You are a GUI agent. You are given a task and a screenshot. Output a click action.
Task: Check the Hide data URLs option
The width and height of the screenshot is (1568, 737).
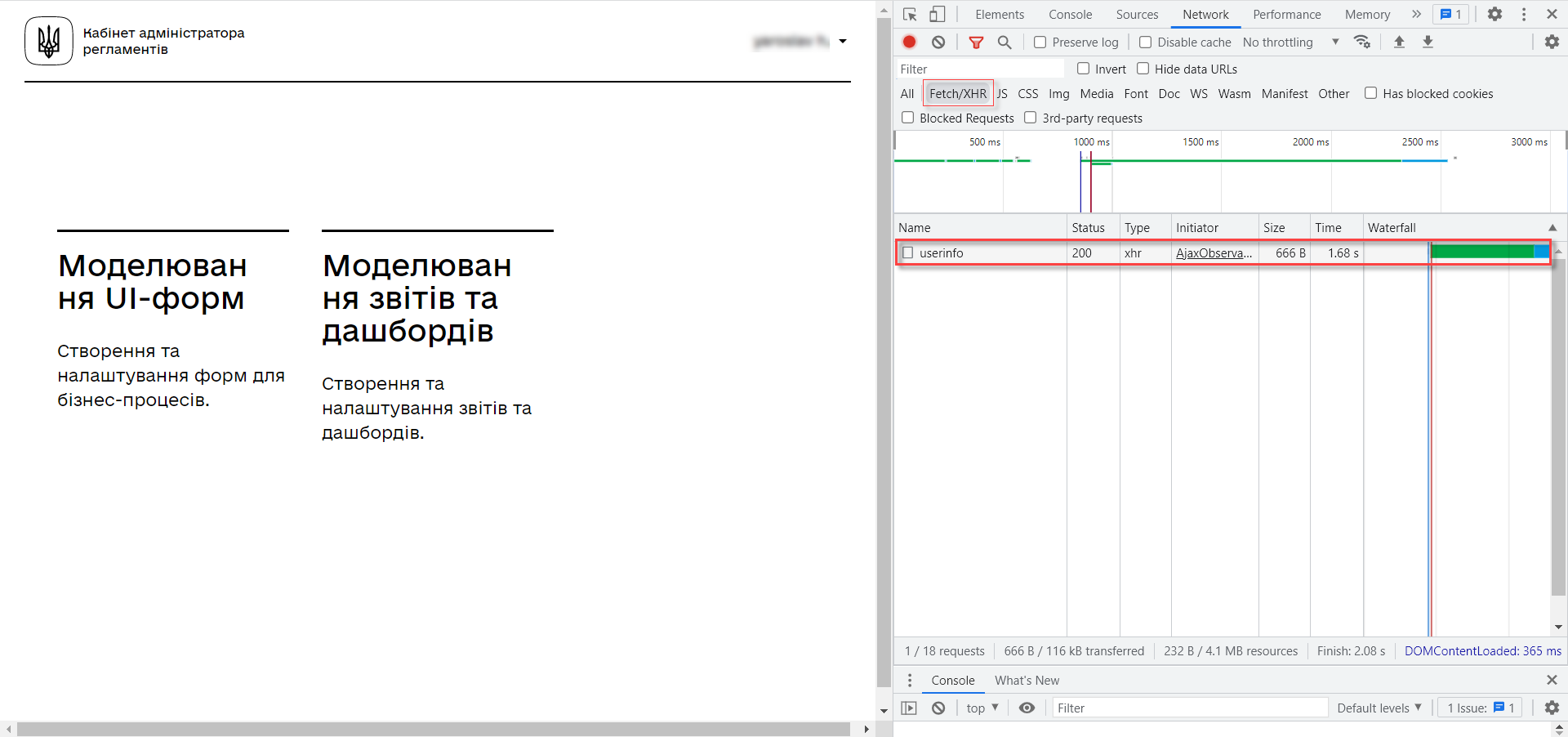[1143, 69]
